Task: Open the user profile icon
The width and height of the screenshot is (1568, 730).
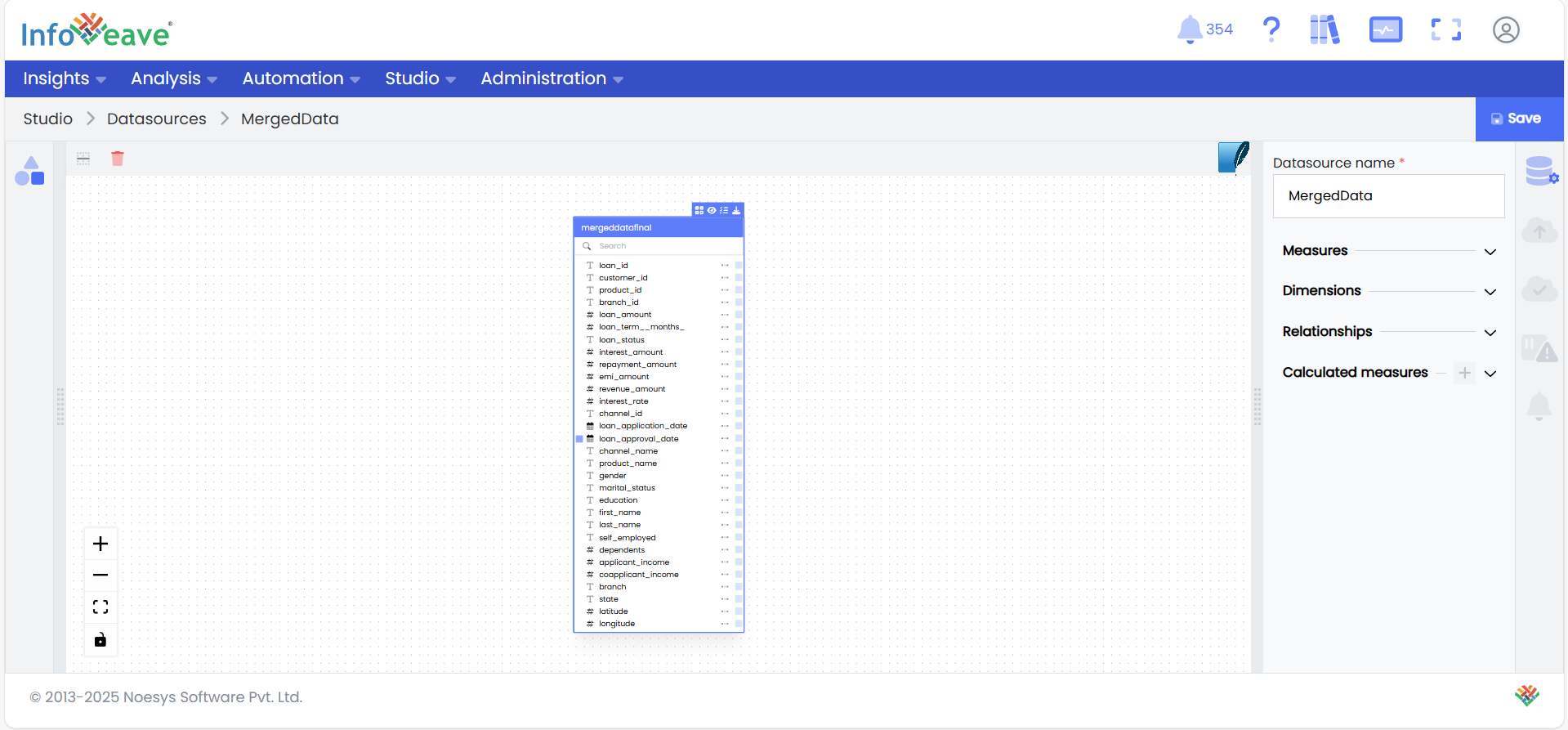Action: 1506,30
